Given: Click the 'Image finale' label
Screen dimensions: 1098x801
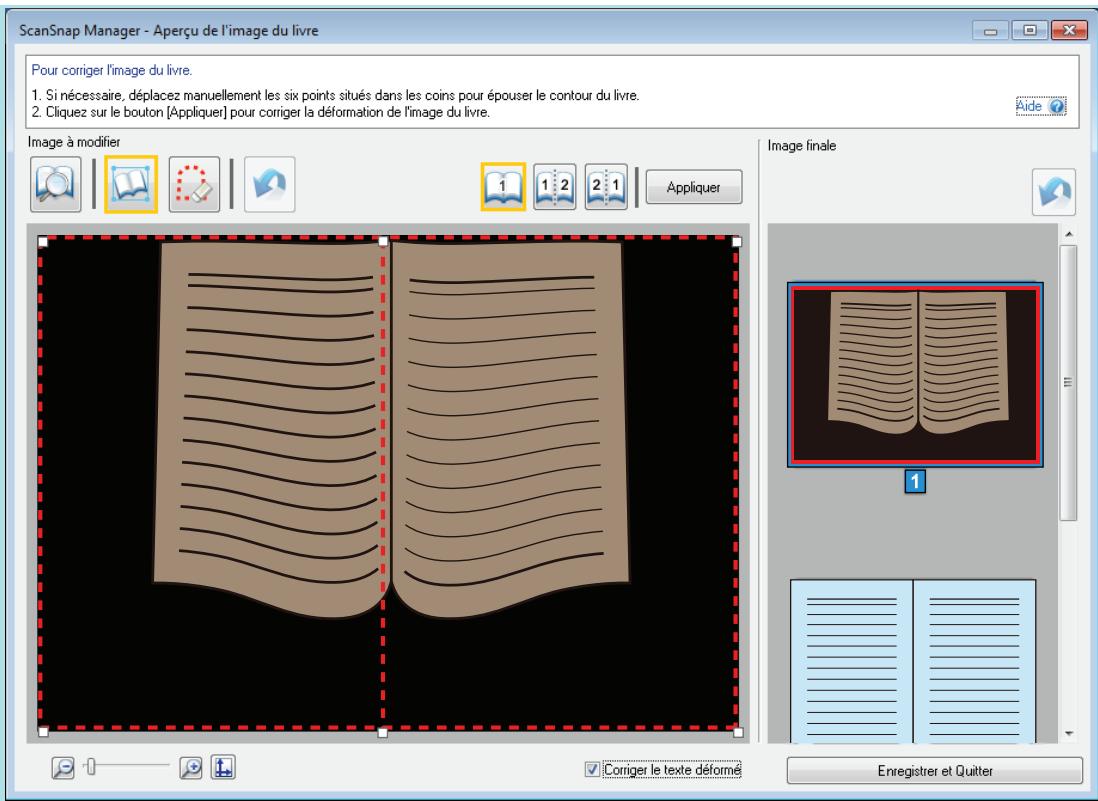Looking at the screenshot, I should [x=802, y=146].
